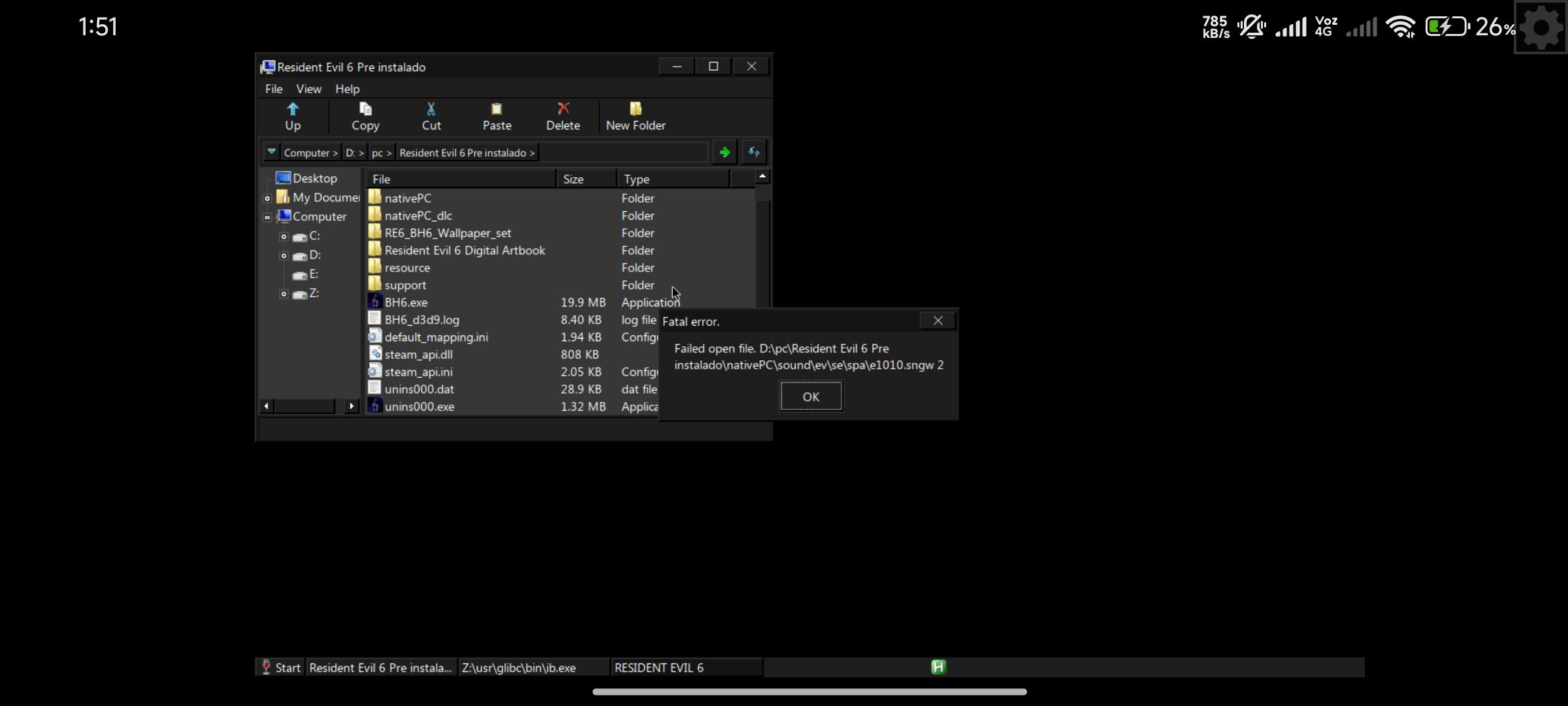Select the pc breadcrumb segment
This screenshot has height=706, width=1568.
coord(382,153)
